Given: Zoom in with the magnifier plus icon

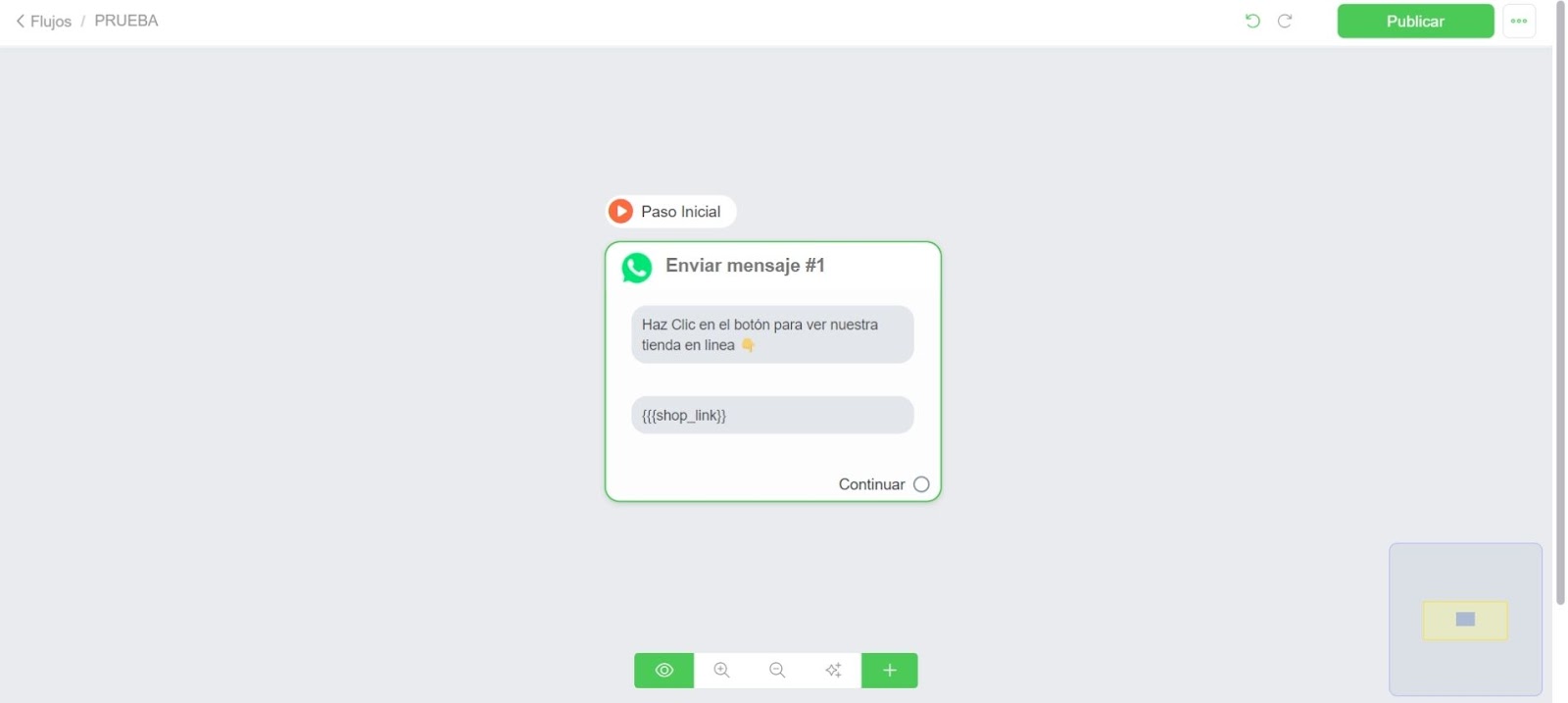Looking at the screenshot, I should 721,671.
